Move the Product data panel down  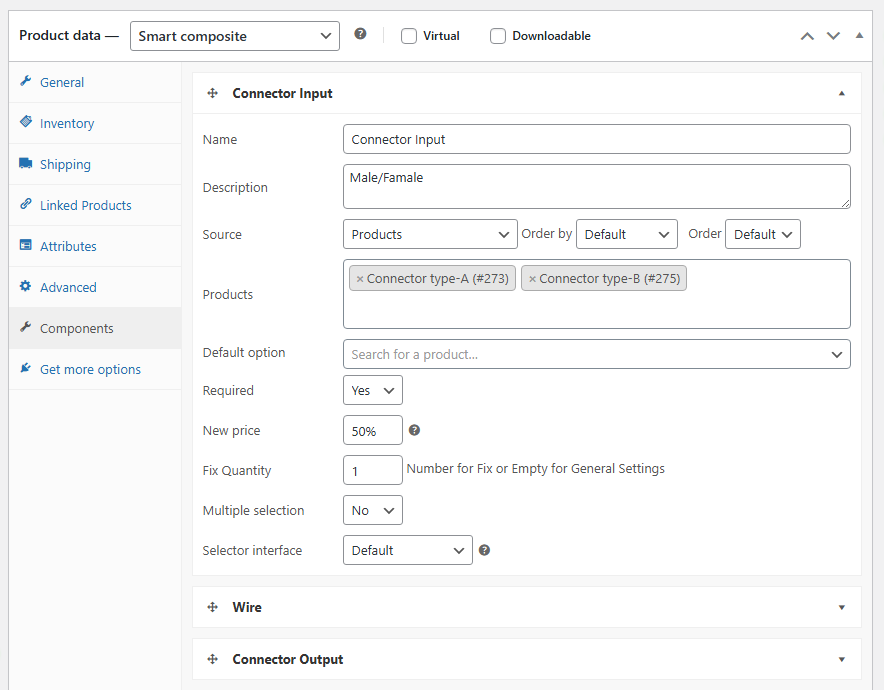click(x=833, y=36)
